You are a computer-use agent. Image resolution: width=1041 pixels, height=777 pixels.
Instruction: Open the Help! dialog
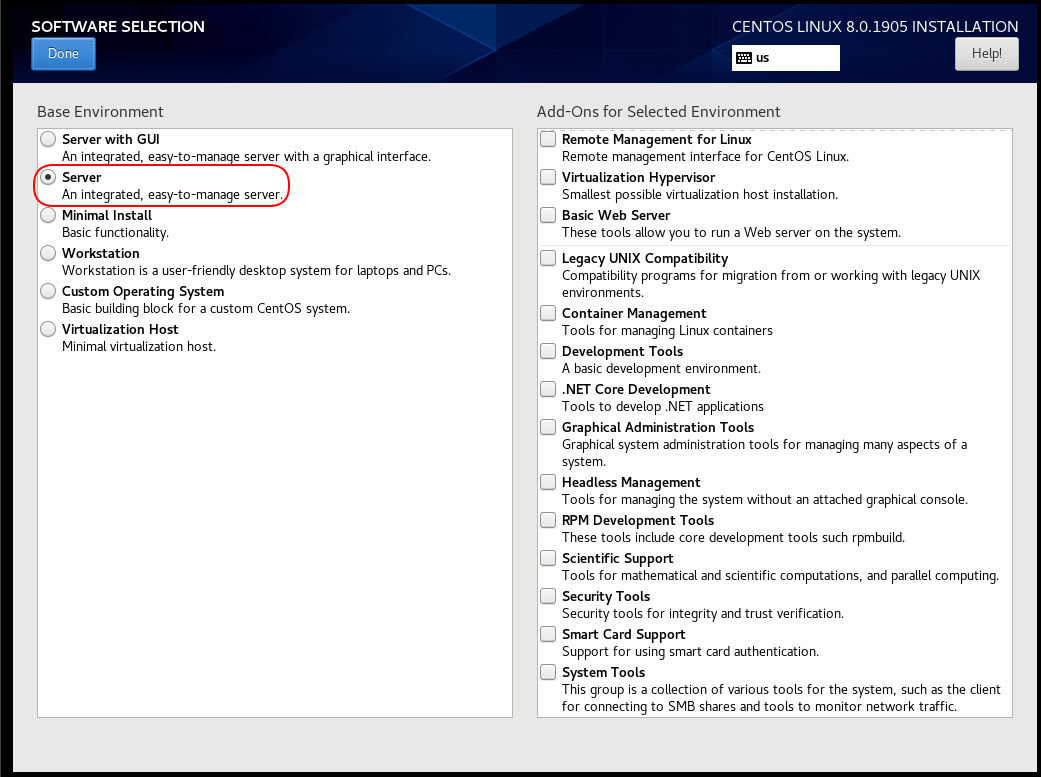click(986, 53)
